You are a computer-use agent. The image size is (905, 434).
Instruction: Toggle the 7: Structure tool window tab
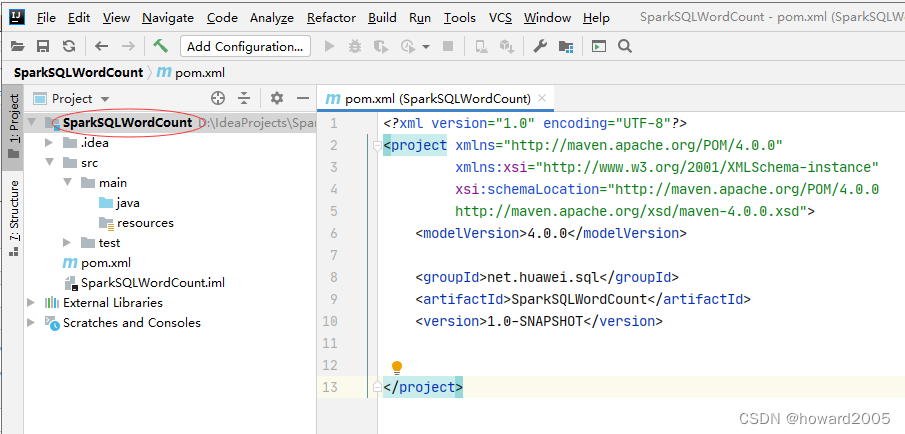(13, 218)
